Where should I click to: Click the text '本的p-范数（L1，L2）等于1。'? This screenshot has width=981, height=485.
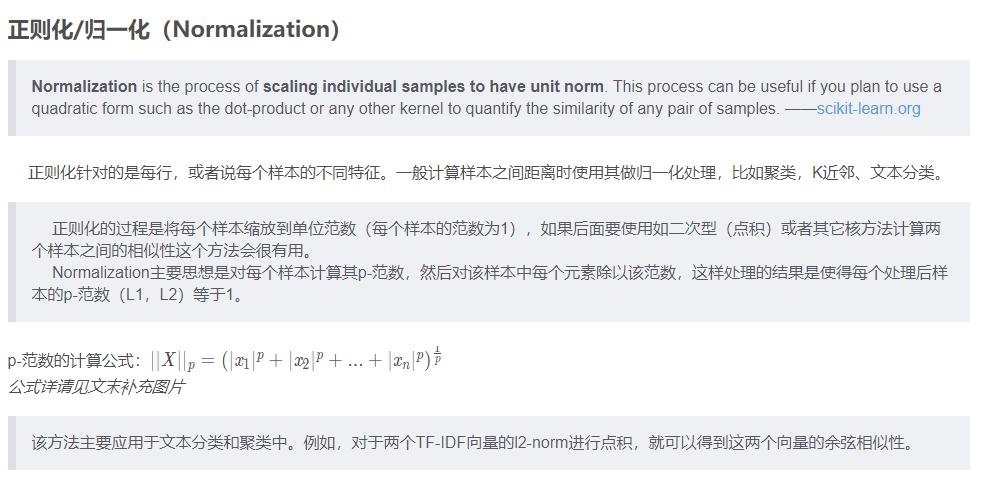click(x=136, y=295)
